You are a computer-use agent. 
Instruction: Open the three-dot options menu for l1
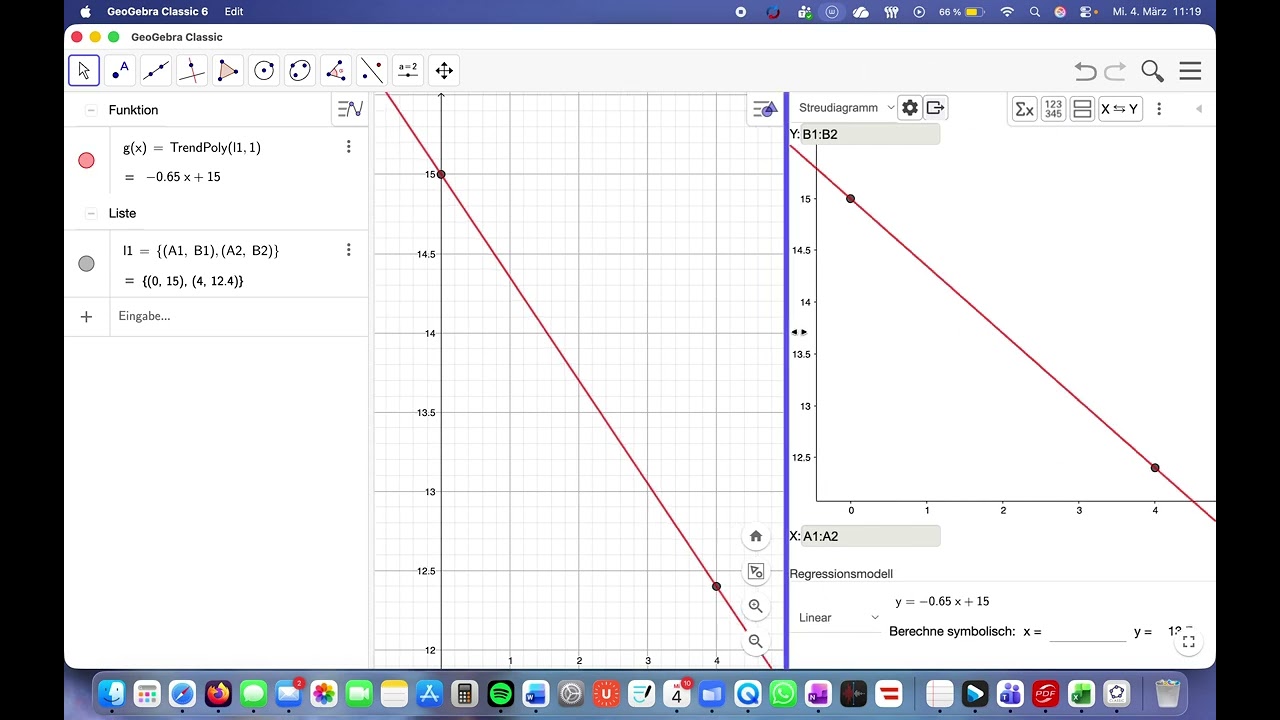click(x=348, y=250)
